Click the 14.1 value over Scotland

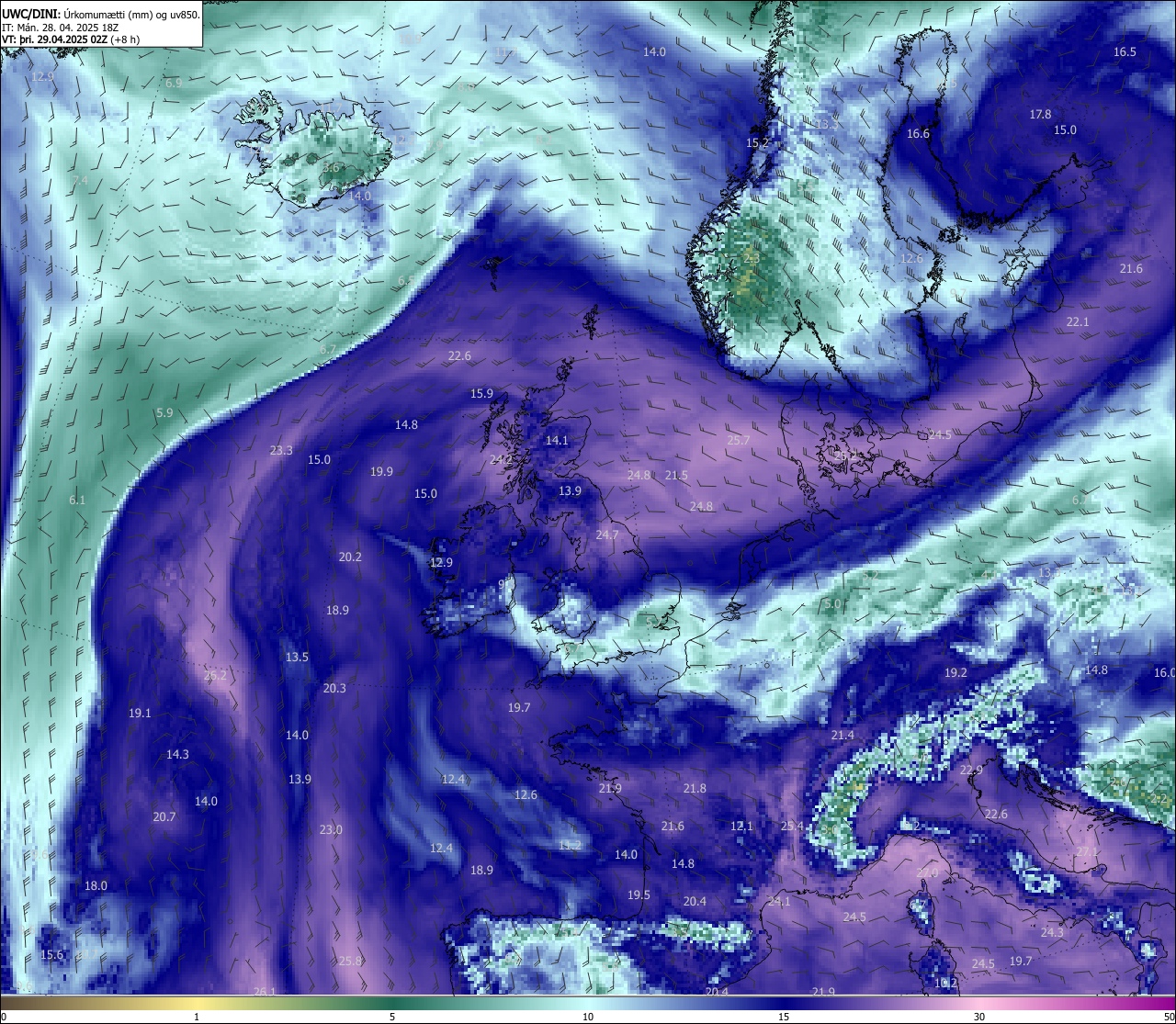[x=557, y=441]
